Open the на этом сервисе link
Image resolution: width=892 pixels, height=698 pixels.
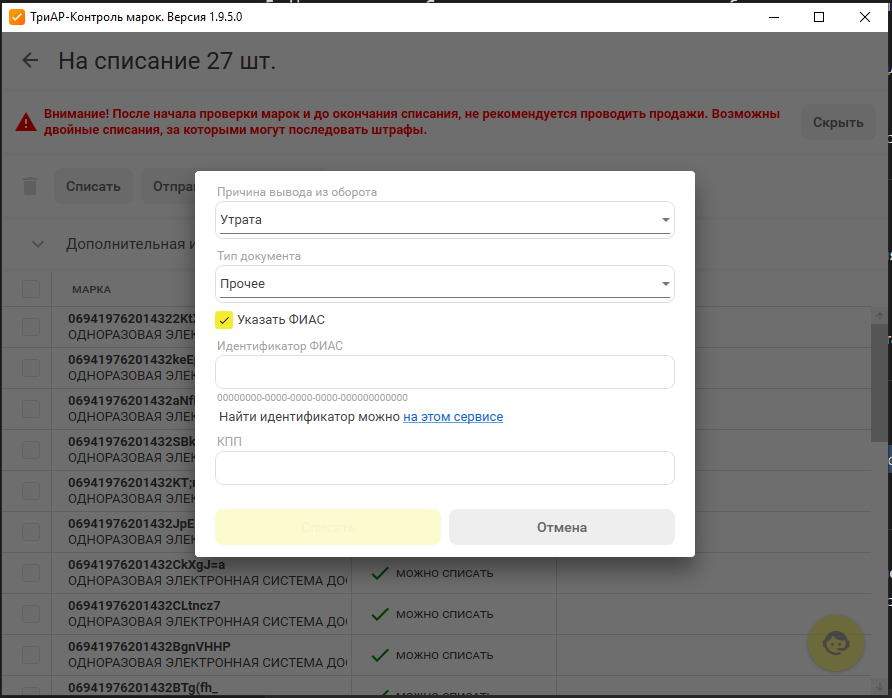click(x=453, y=417)
